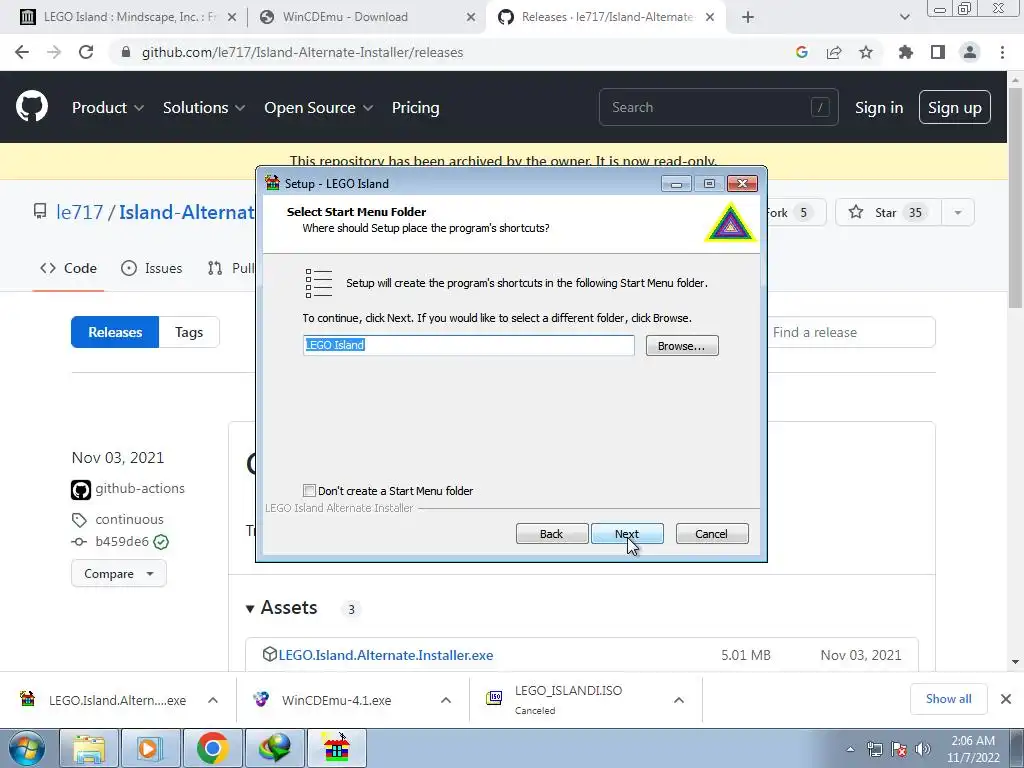Share this page icon in address bar

click(x=834, y=52)
